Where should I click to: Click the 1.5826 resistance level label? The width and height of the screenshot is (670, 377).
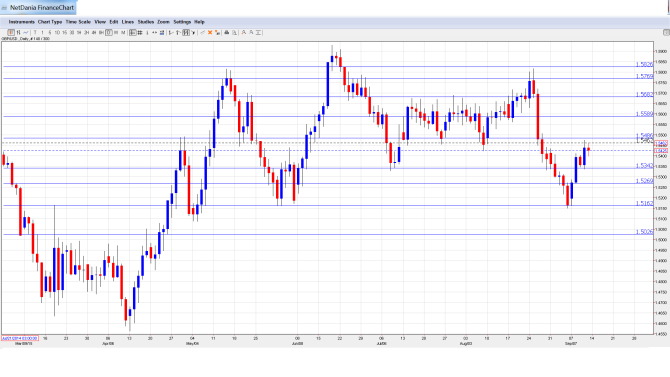644,65
